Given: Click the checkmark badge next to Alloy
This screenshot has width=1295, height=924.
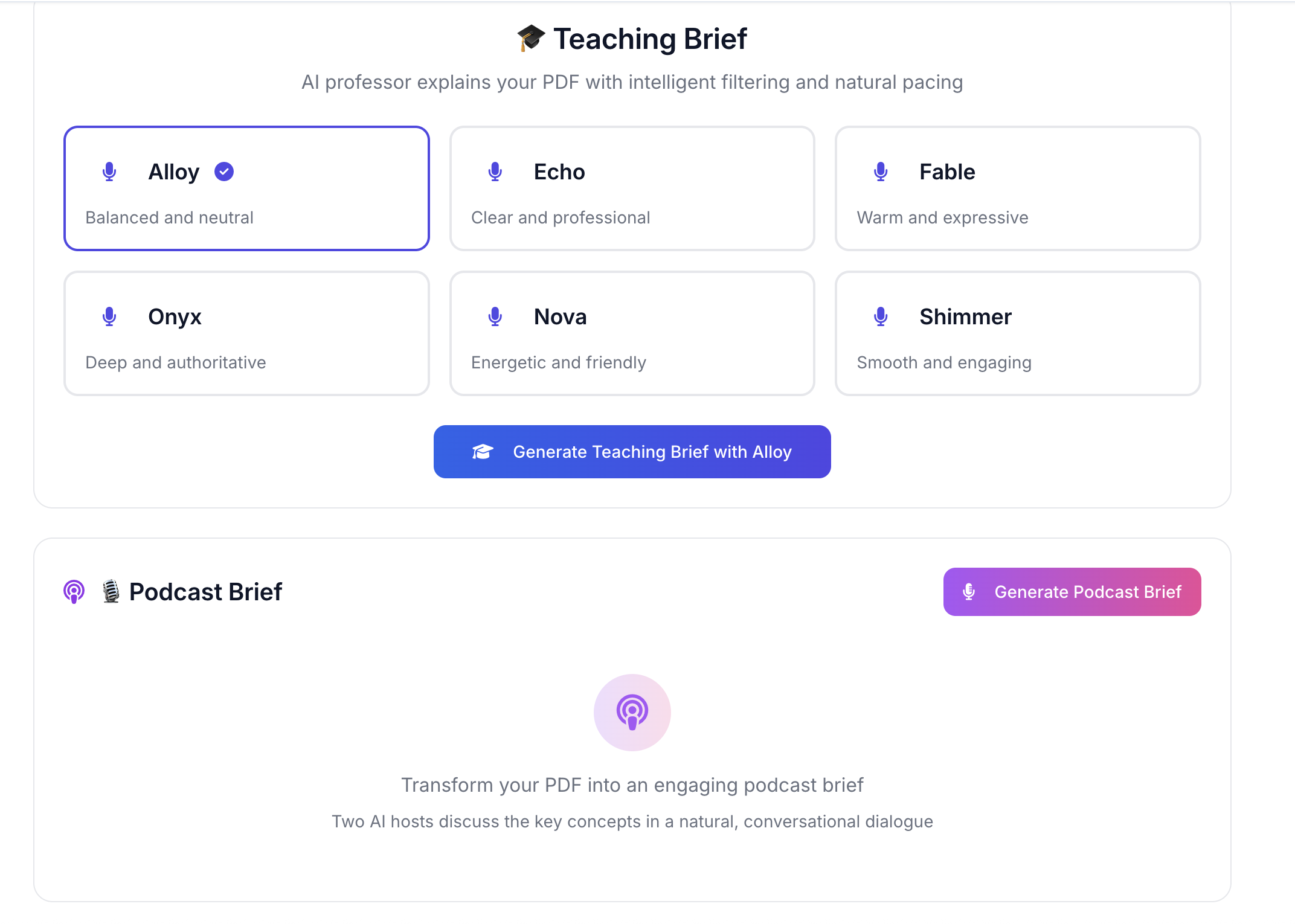Looking at the screenshot, I should tap(224, 172).
